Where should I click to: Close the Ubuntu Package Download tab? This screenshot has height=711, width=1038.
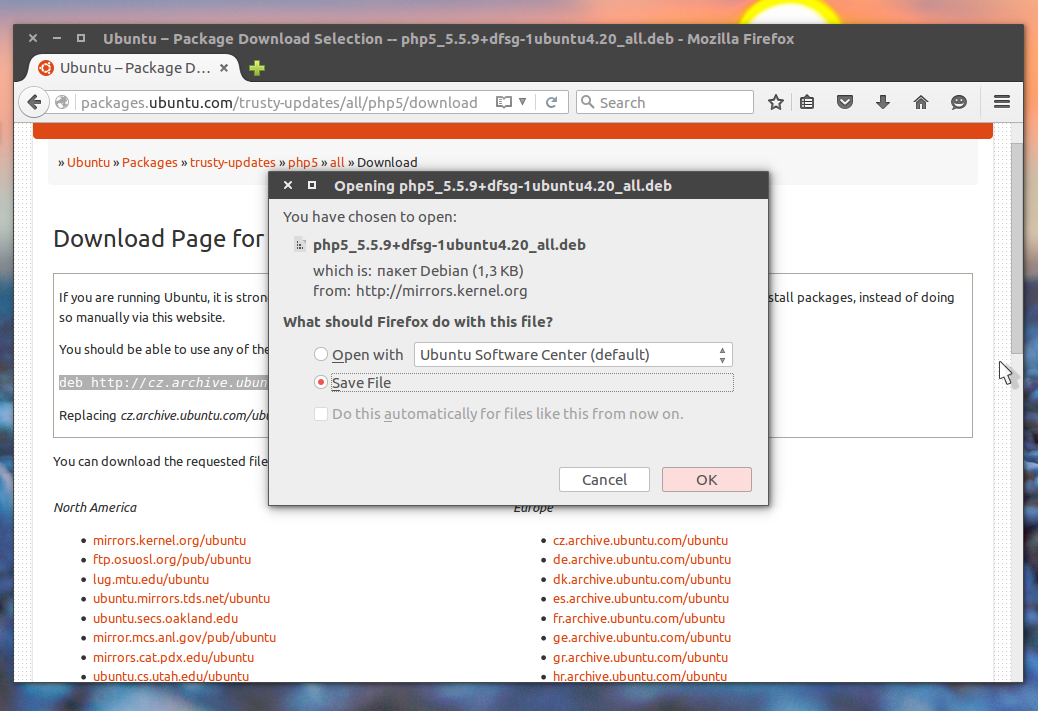point(224,68)
